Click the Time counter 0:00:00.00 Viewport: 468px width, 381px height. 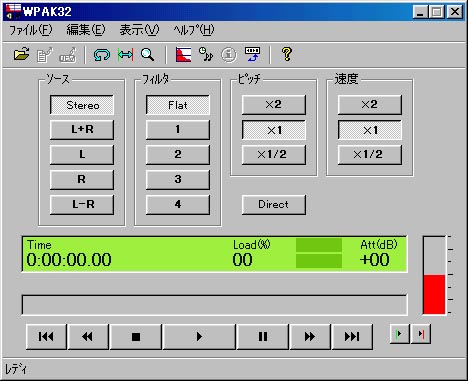pos(69,260)
